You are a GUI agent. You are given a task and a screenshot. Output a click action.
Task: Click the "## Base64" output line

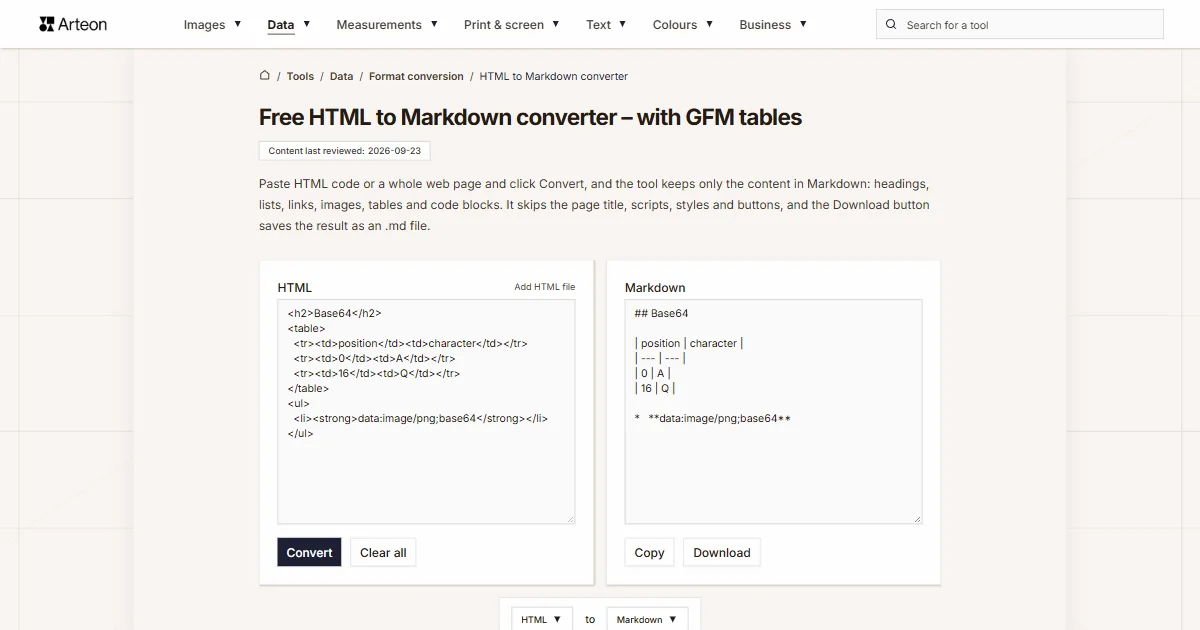point(661,313)
